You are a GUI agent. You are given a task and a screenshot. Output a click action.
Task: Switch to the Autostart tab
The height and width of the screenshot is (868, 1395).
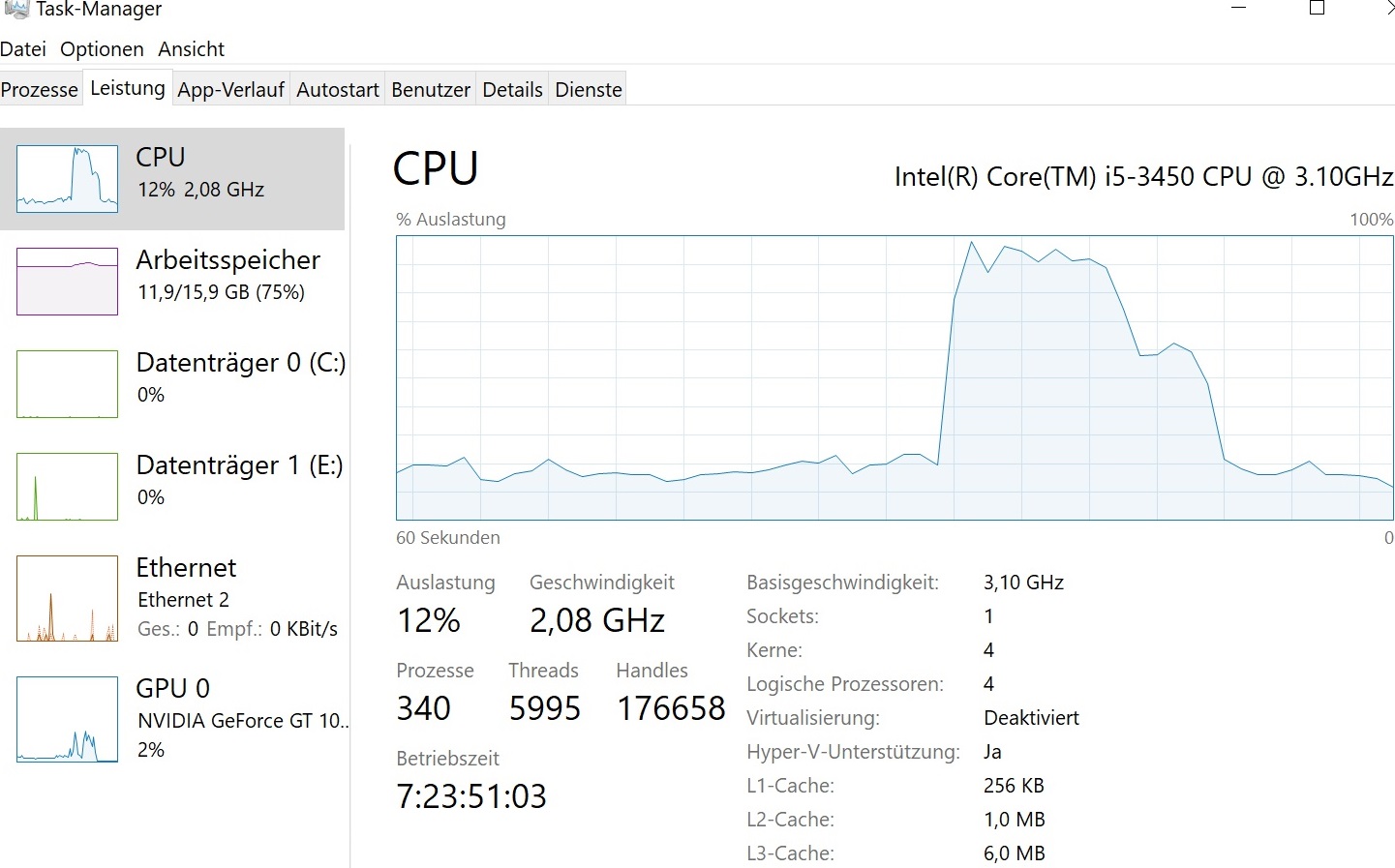click(338, 90)
